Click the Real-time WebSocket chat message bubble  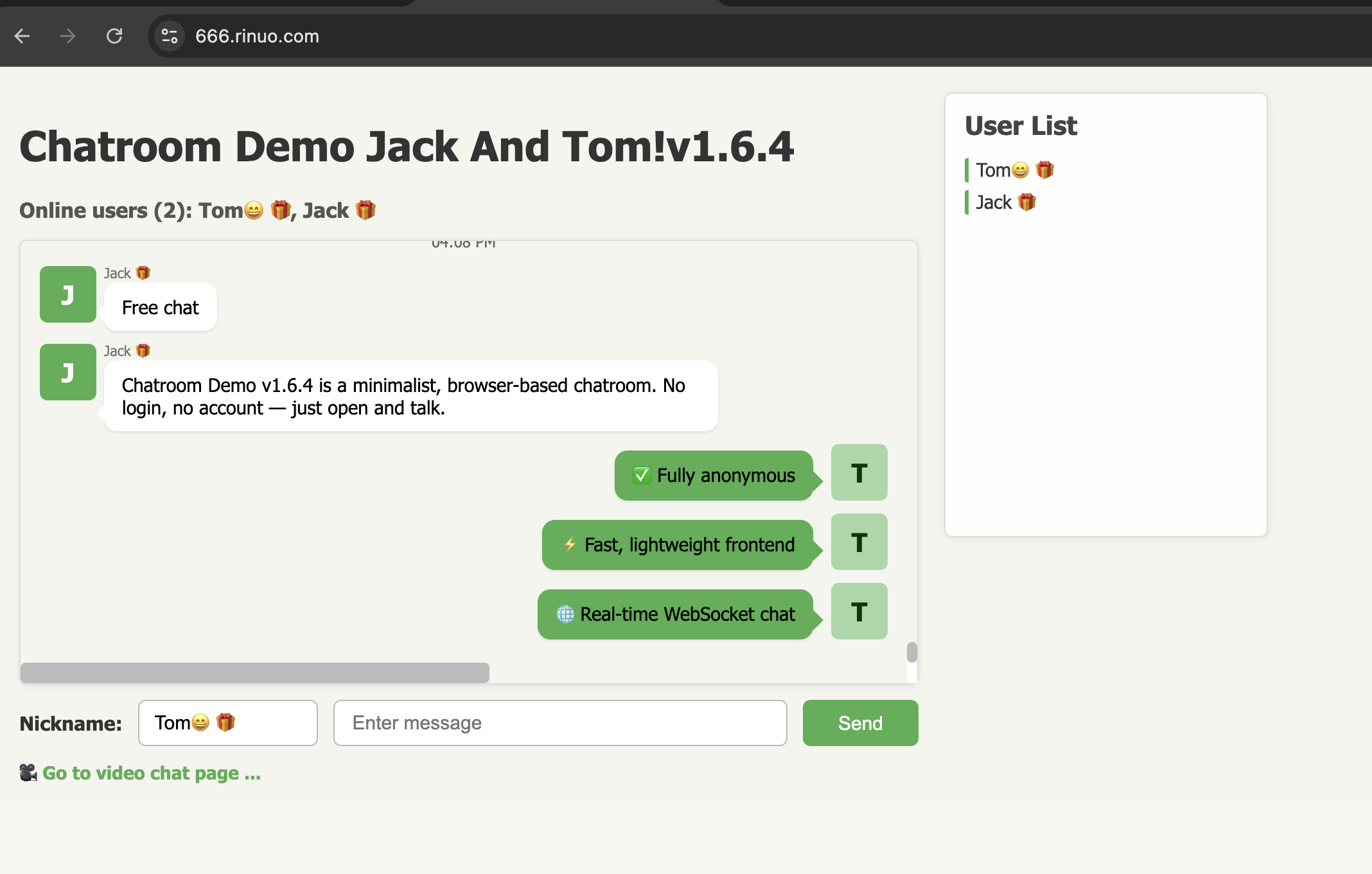pos(675,614)
